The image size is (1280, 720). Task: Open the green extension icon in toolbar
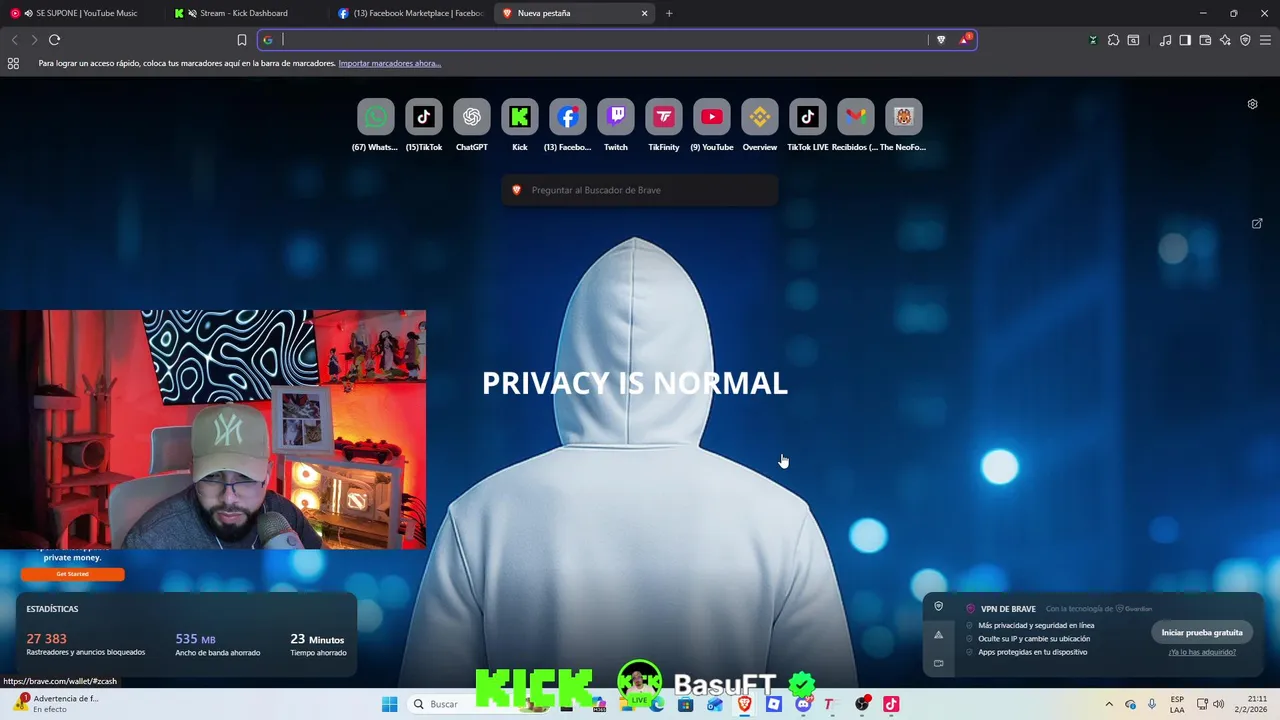(1093, 40)
